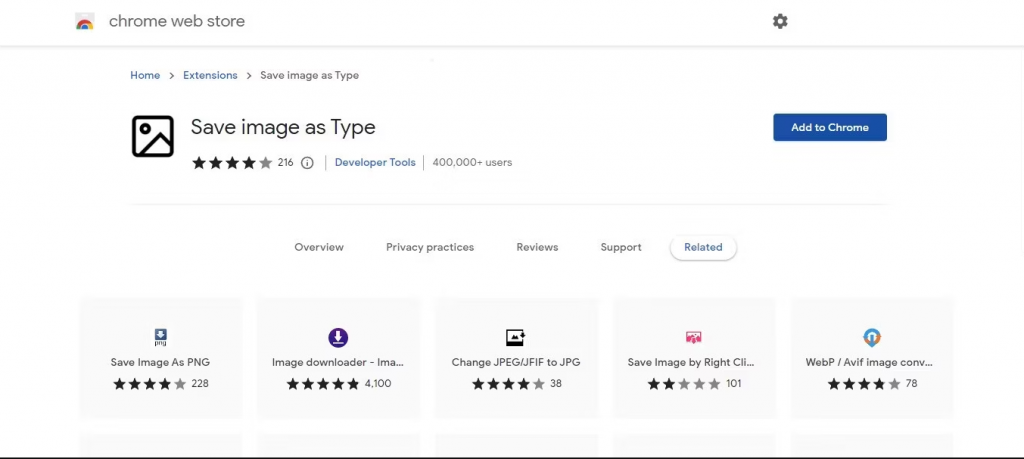This screenshot has width=1024, height=459.
Task: Click the stars under Save Image by Right Click
Action: coord(684,384)
